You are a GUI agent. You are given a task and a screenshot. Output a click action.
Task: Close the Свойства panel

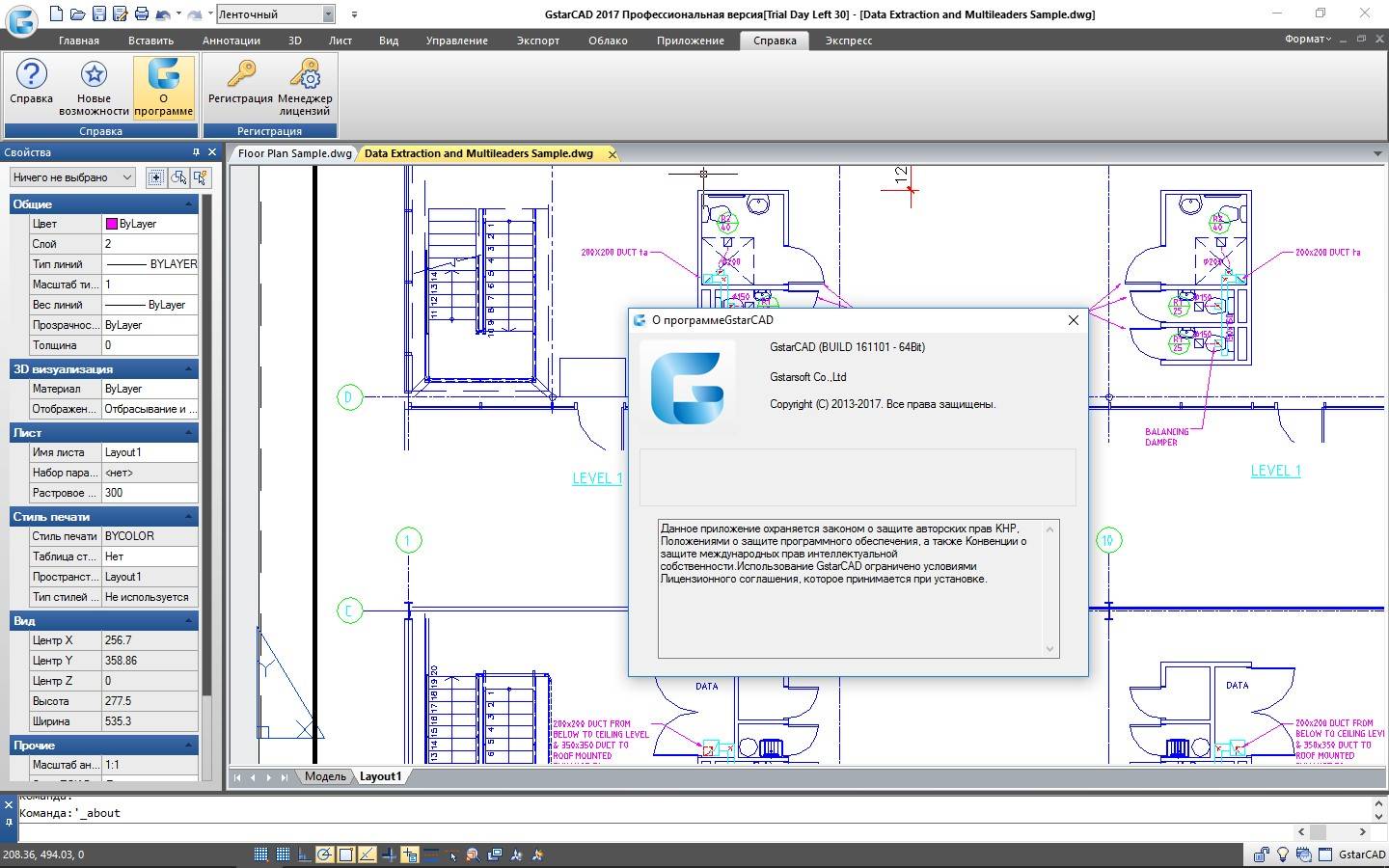point(213,152)
